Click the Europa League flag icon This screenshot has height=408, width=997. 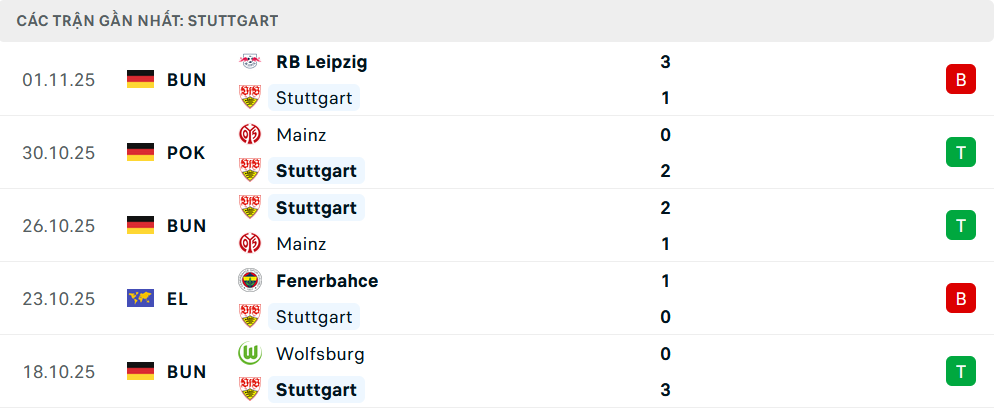(x=140, y=298)
